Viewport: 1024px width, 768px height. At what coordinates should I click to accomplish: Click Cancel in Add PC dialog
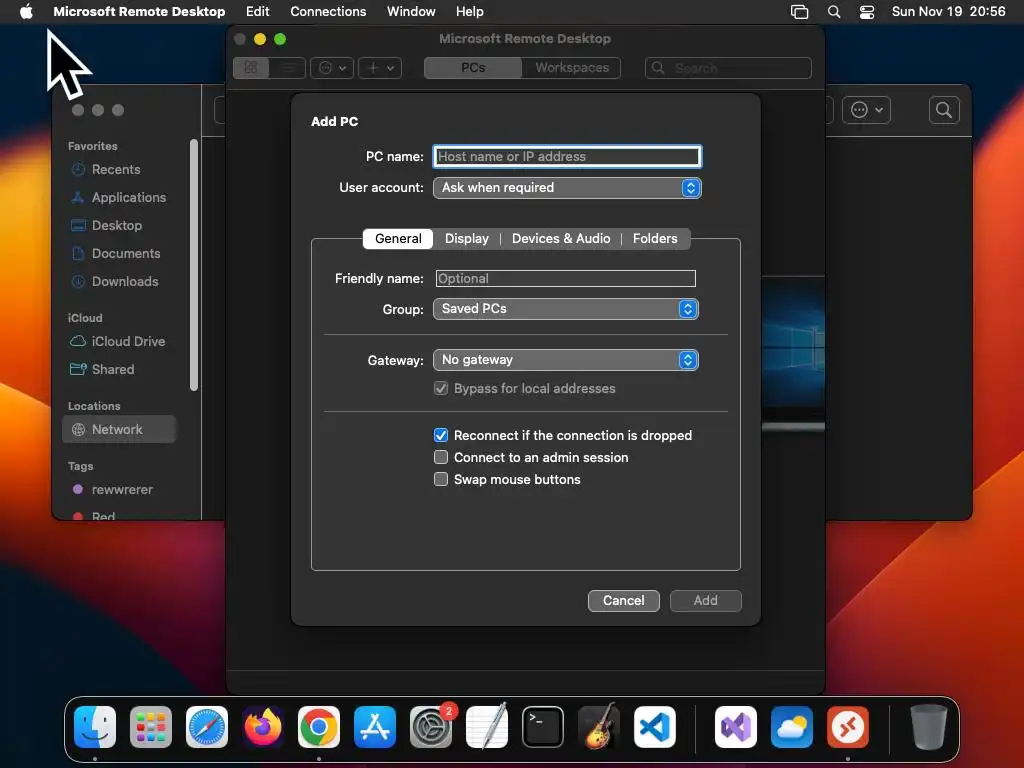[624, 601]
